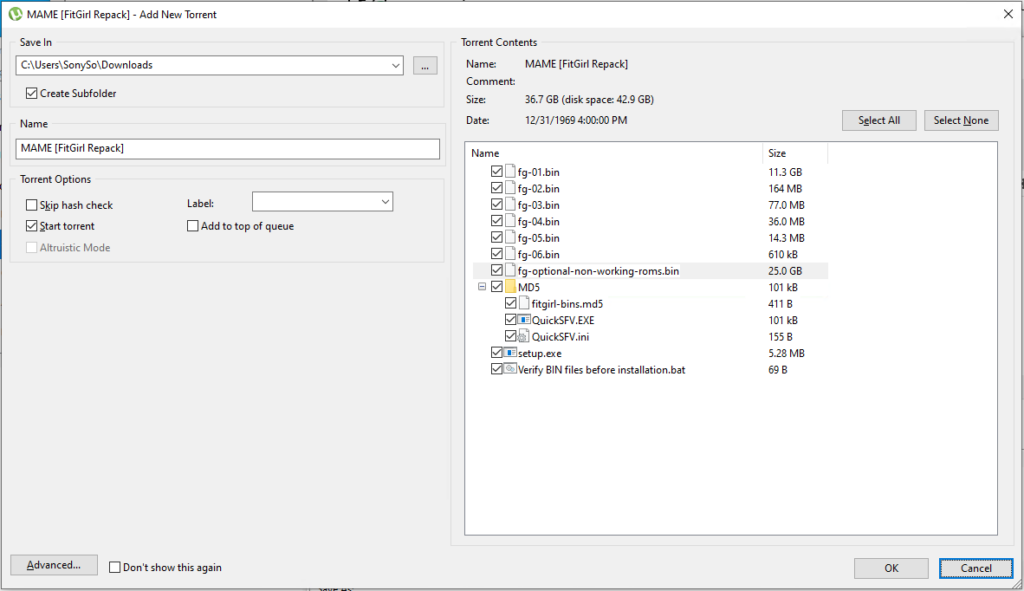Screen dimensions: 1024x591
Task: Select fg-01.bin file name
Action: (539, 172)
